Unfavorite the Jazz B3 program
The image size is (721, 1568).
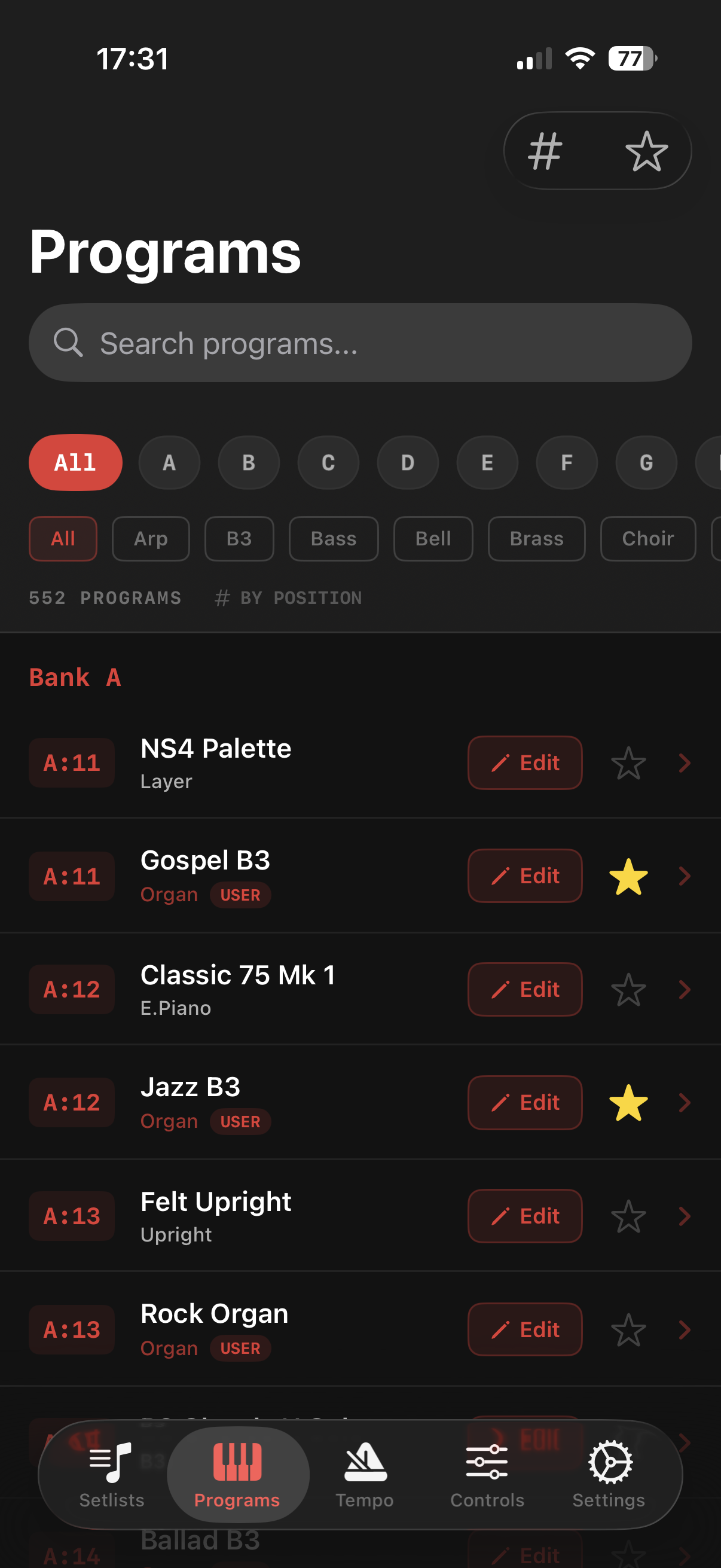tap(628, 1103)
